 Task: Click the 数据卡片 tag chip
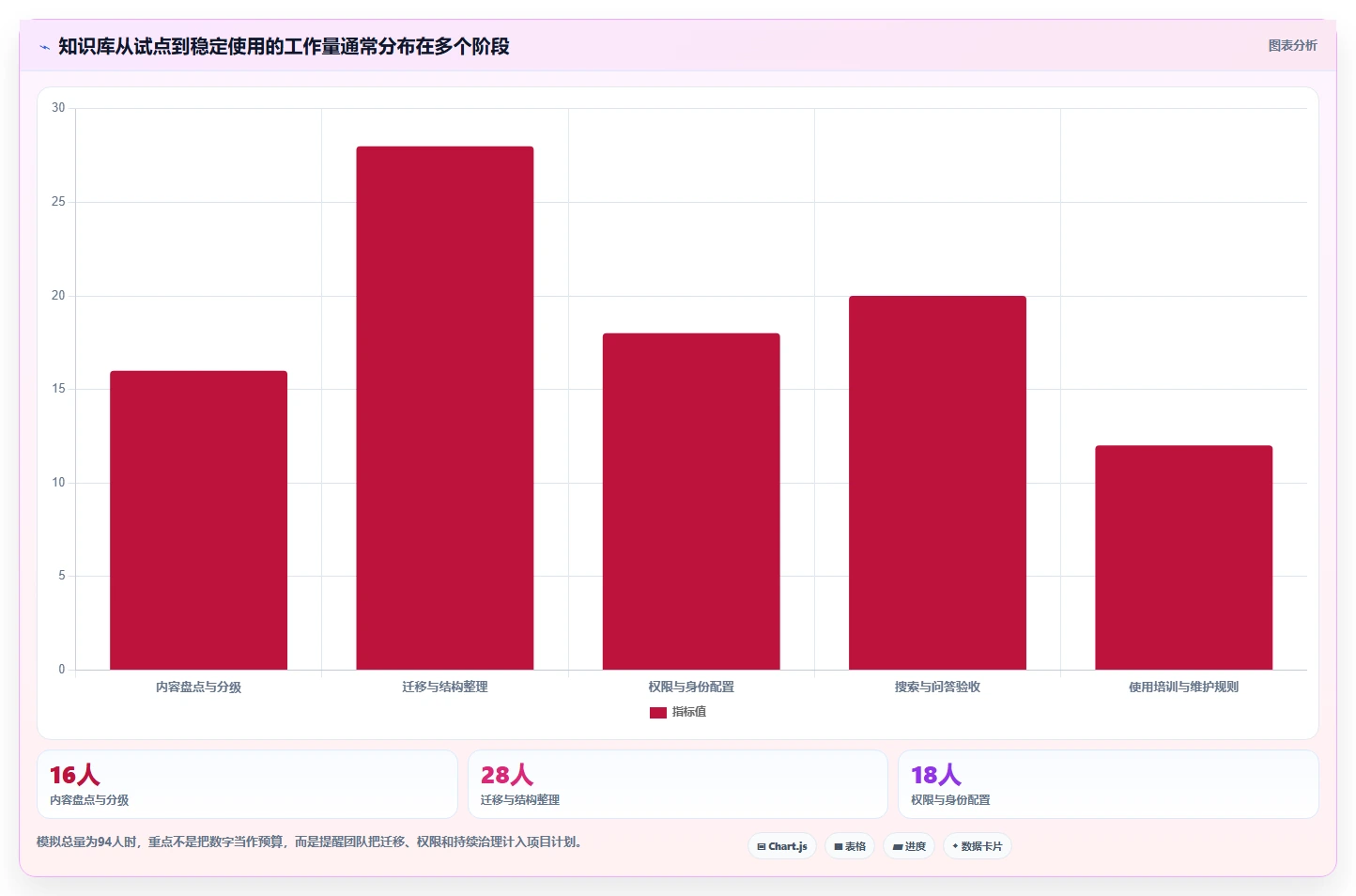[978, 846]
